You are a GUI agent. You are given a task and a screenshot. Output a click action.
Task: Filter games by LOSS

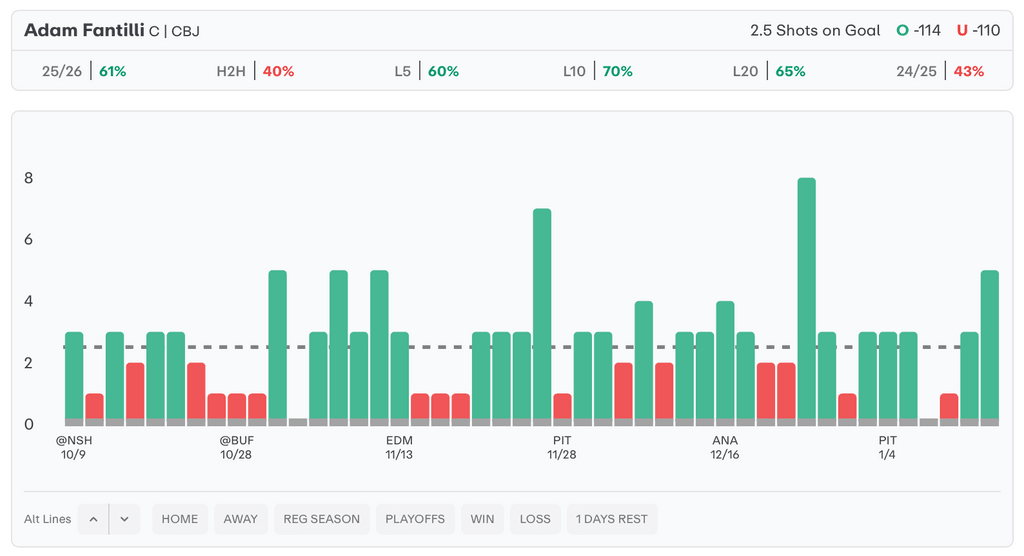click(x=535, y=519)
